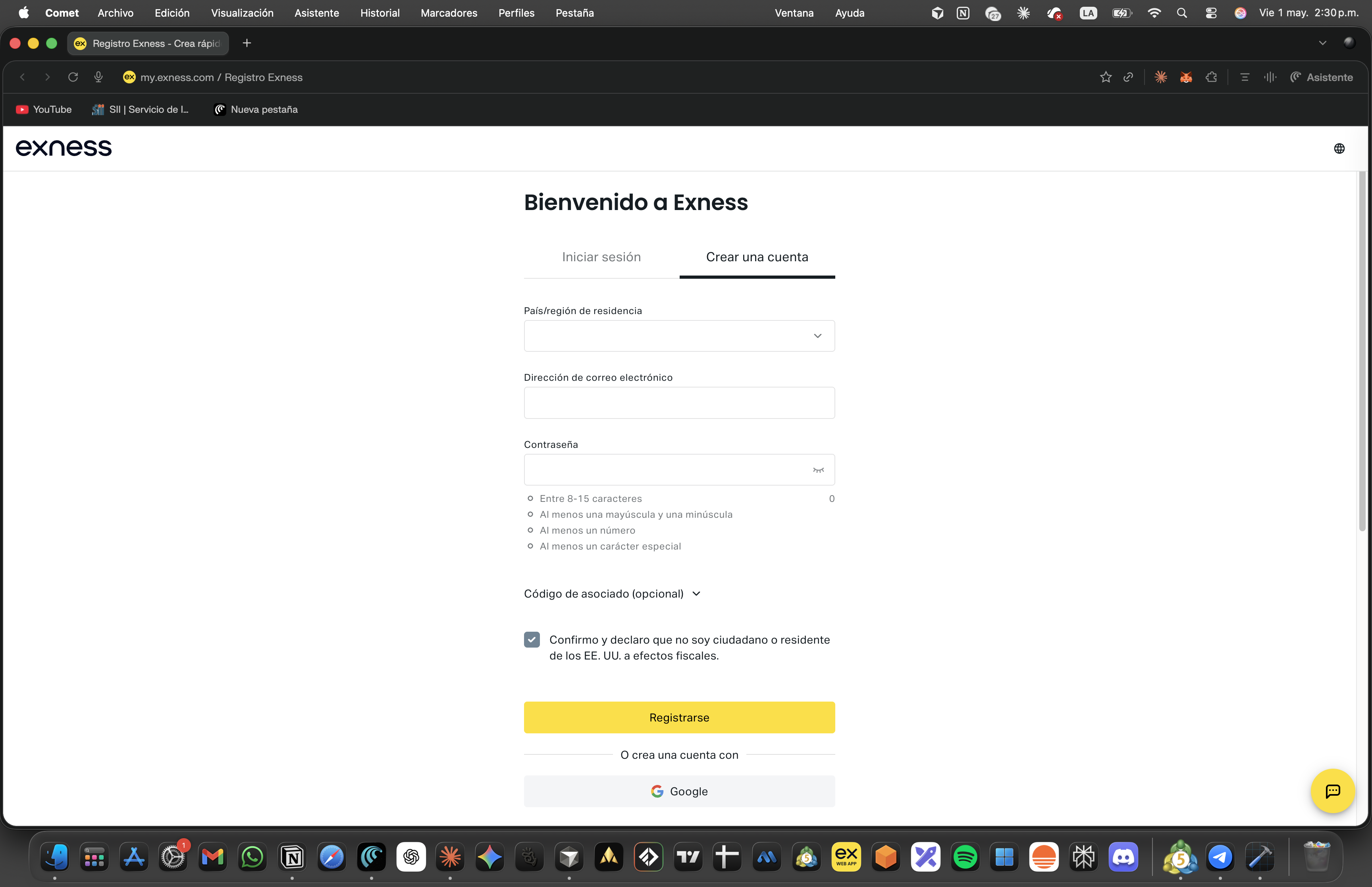
Task: Toggle password visibility eye icon
Action: 818,470
